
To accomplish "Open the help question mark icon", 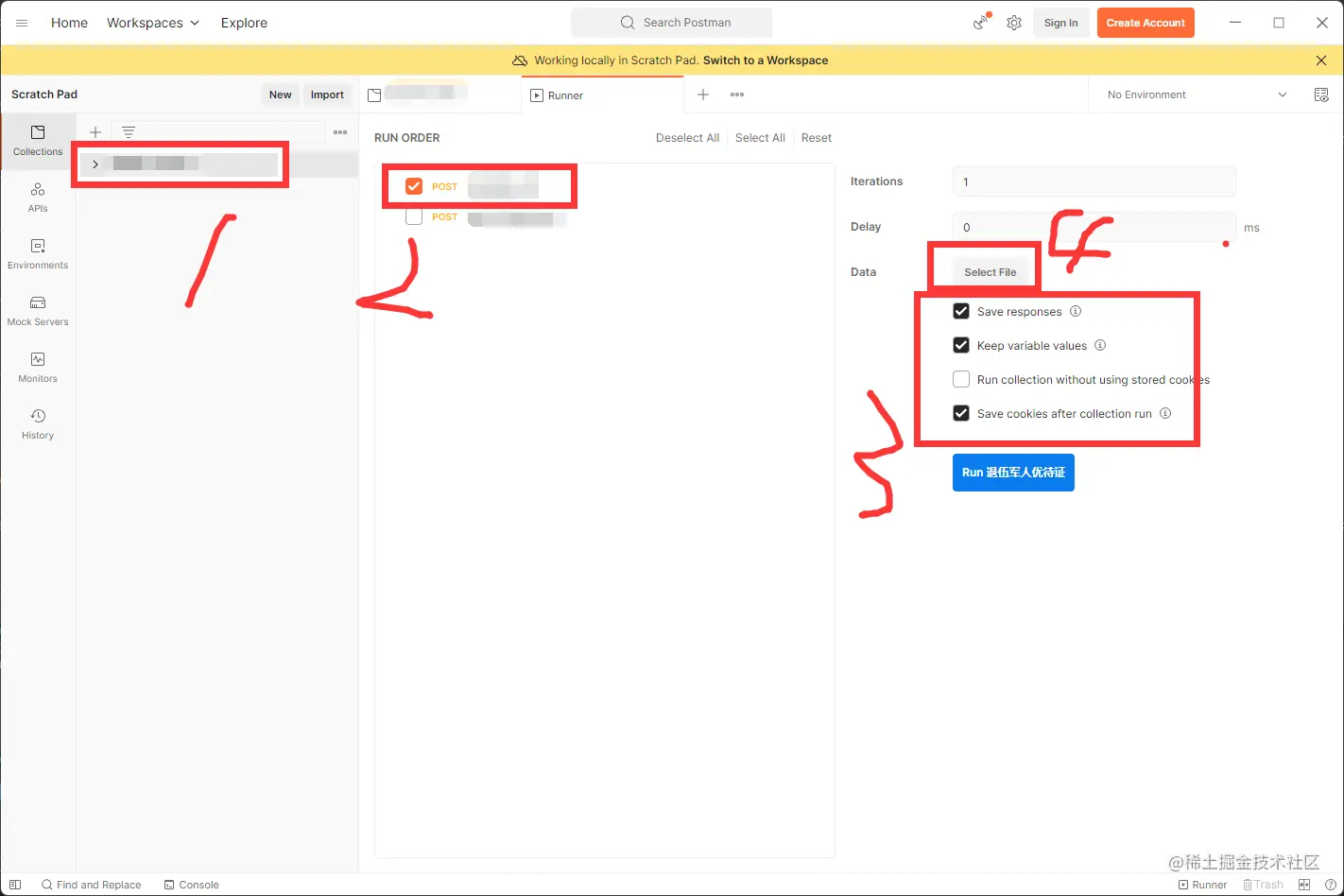I will pyautogui.click(x=1331, y=885).
